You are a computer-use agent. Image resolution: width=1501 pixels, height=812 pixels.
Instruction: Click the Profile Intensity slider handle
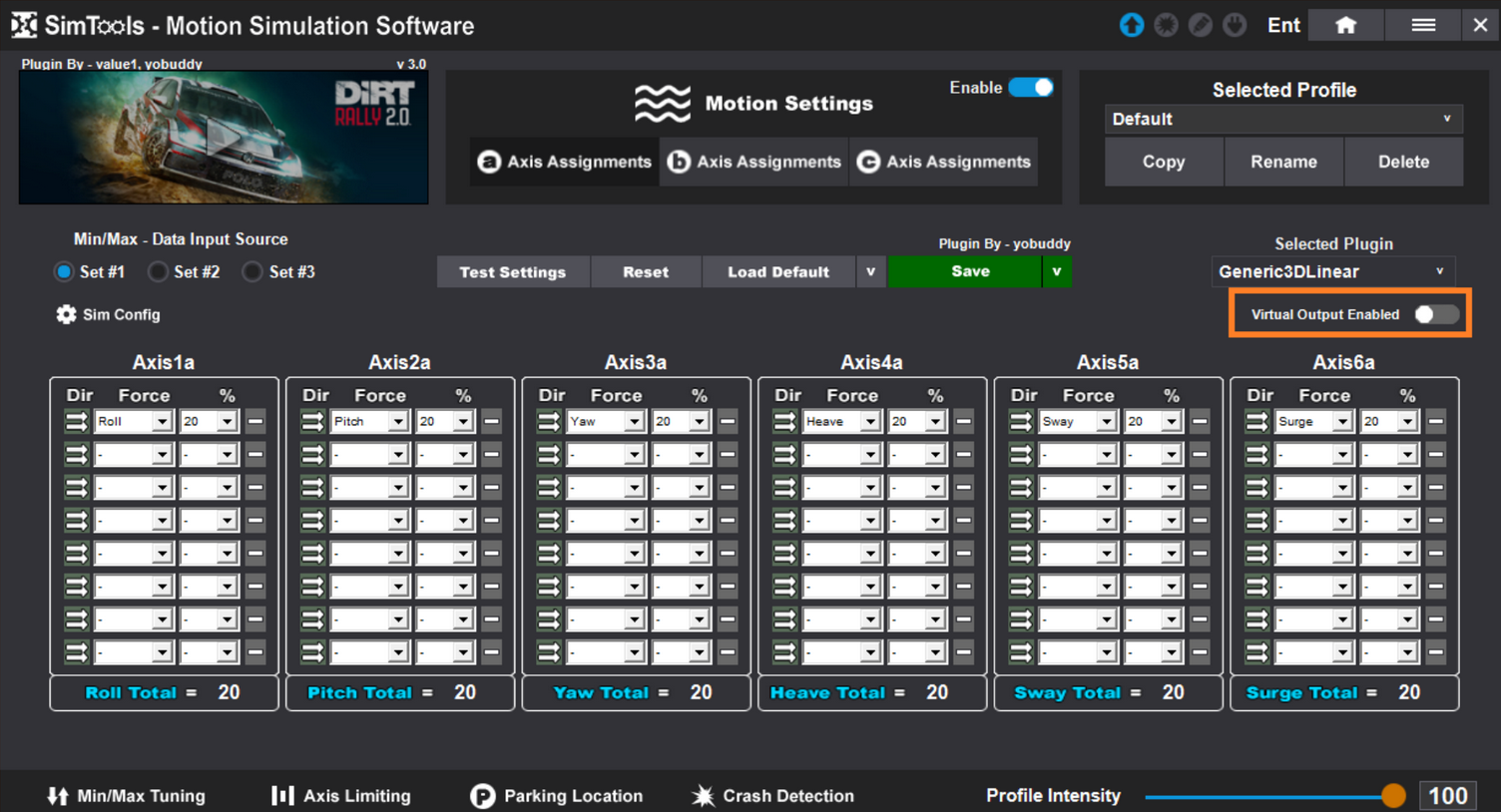coord(1393,795)
